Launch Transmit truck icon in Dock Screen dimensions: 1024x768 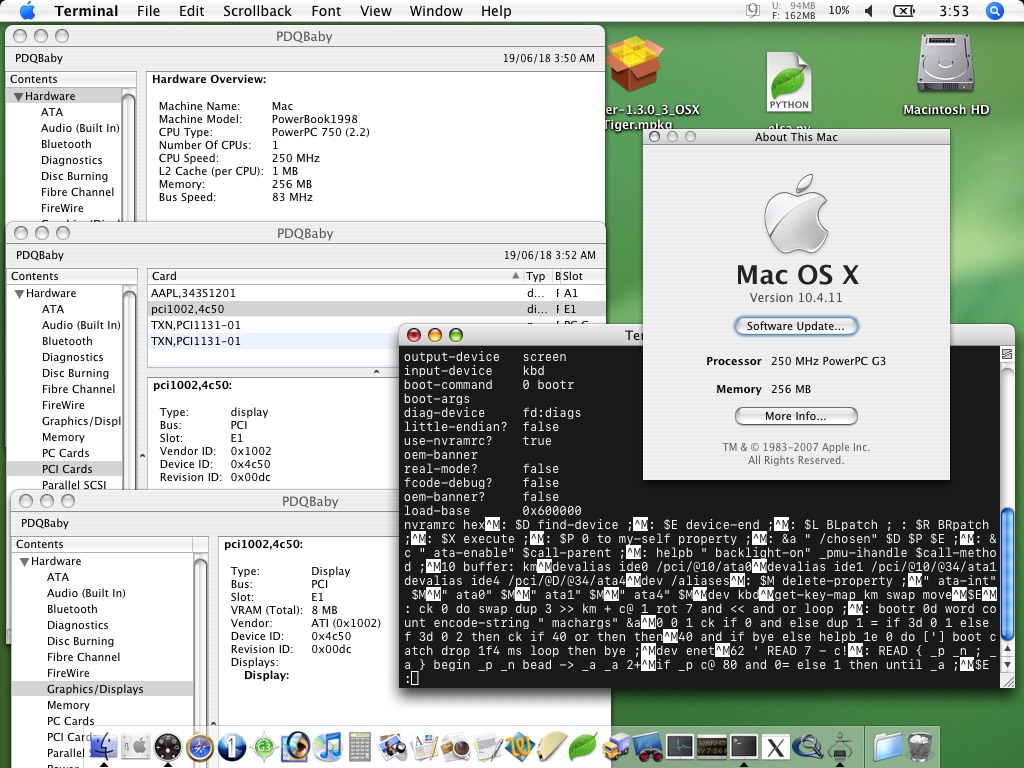pos(615,746)
